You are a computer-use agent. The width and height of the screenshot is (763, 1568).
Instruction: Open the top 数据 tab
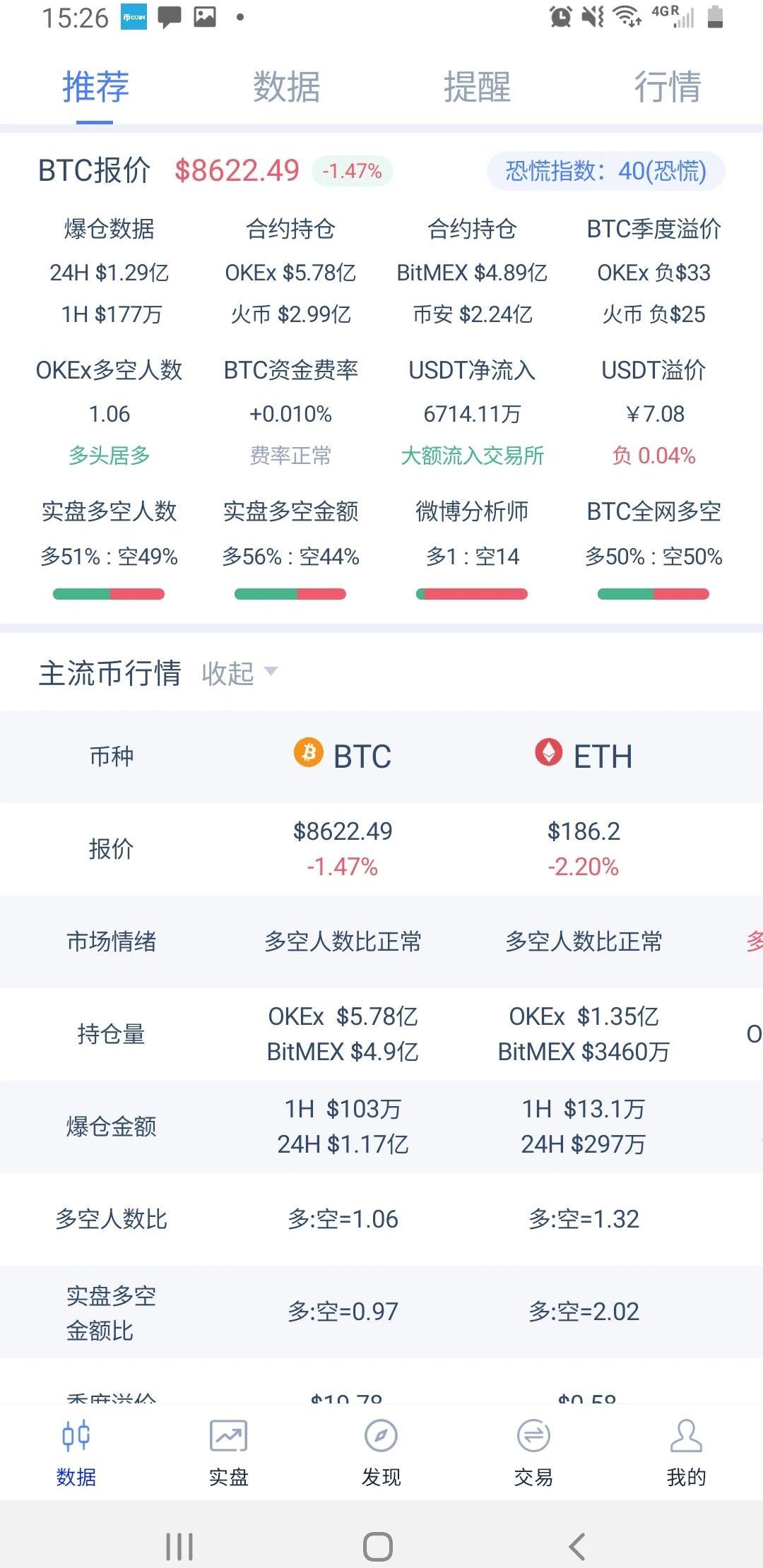(x=286, y=87)
